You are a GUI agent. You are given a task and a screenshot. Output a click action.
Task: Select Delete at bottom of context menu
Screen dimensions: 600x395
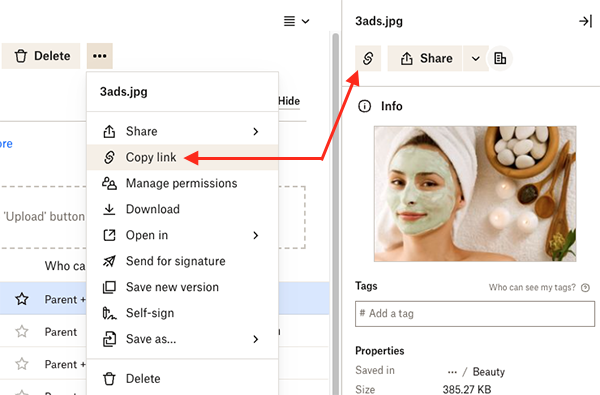coord(183,379)
